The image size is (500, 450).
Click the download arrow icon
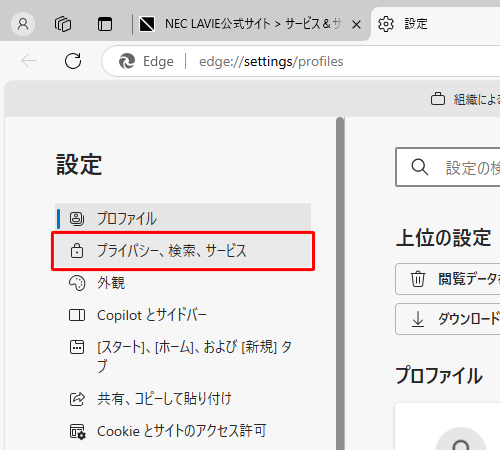tap(418, 319)
